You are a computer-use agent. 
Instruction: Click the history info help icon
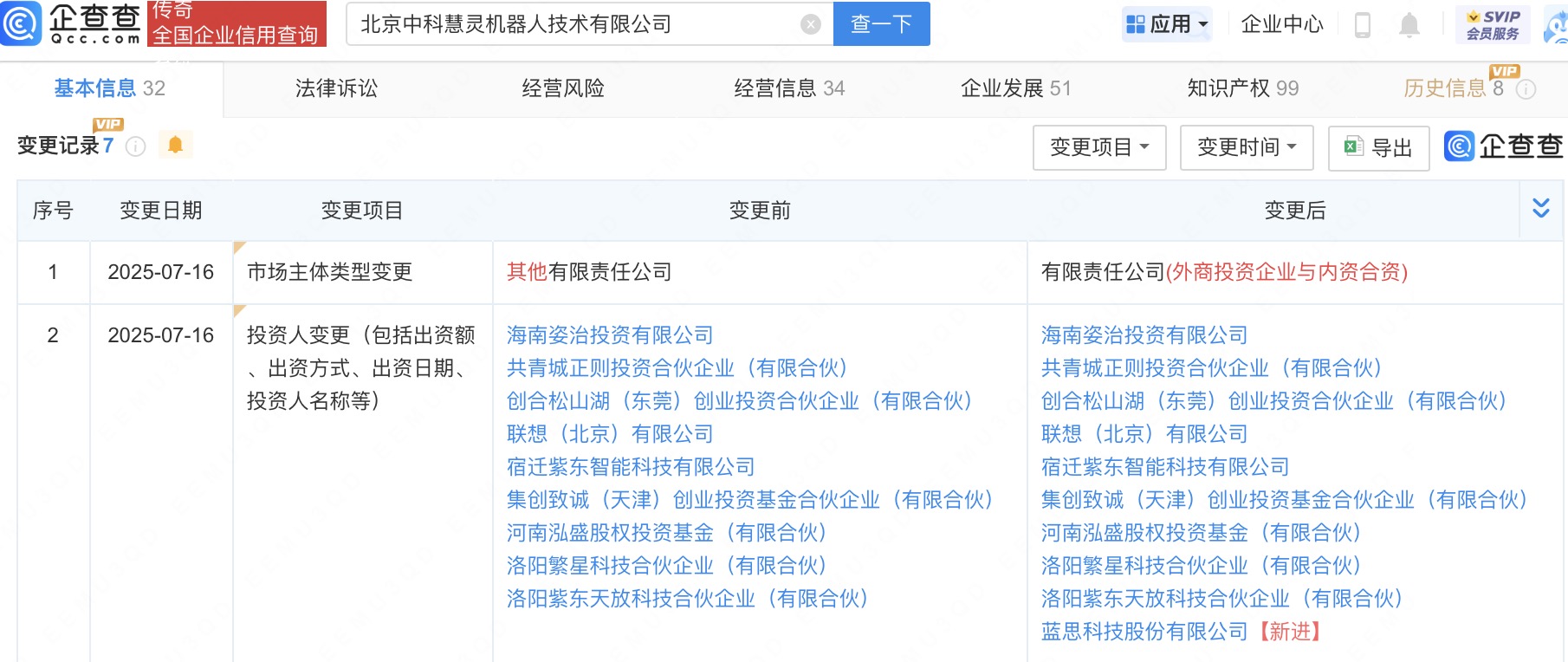pyautogui.click(x=1526, y=89)
